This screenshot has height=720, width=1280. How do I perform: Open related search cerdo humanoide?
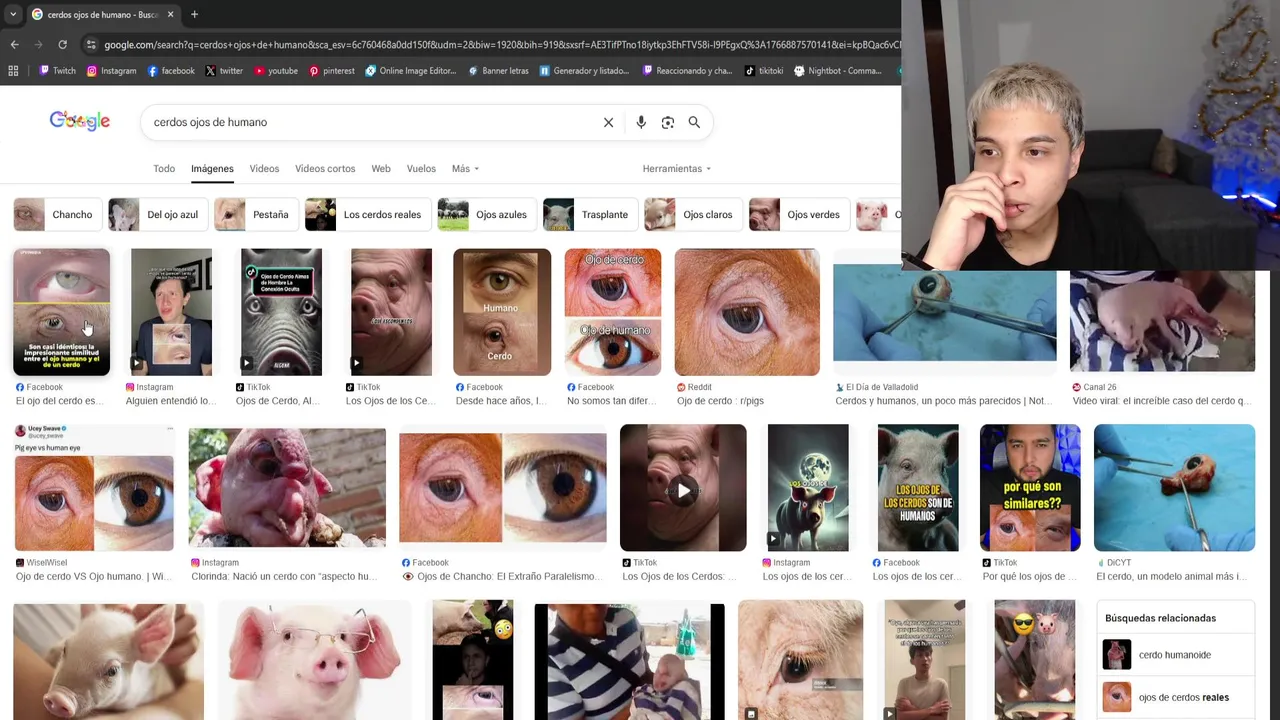pos(1175,655)
